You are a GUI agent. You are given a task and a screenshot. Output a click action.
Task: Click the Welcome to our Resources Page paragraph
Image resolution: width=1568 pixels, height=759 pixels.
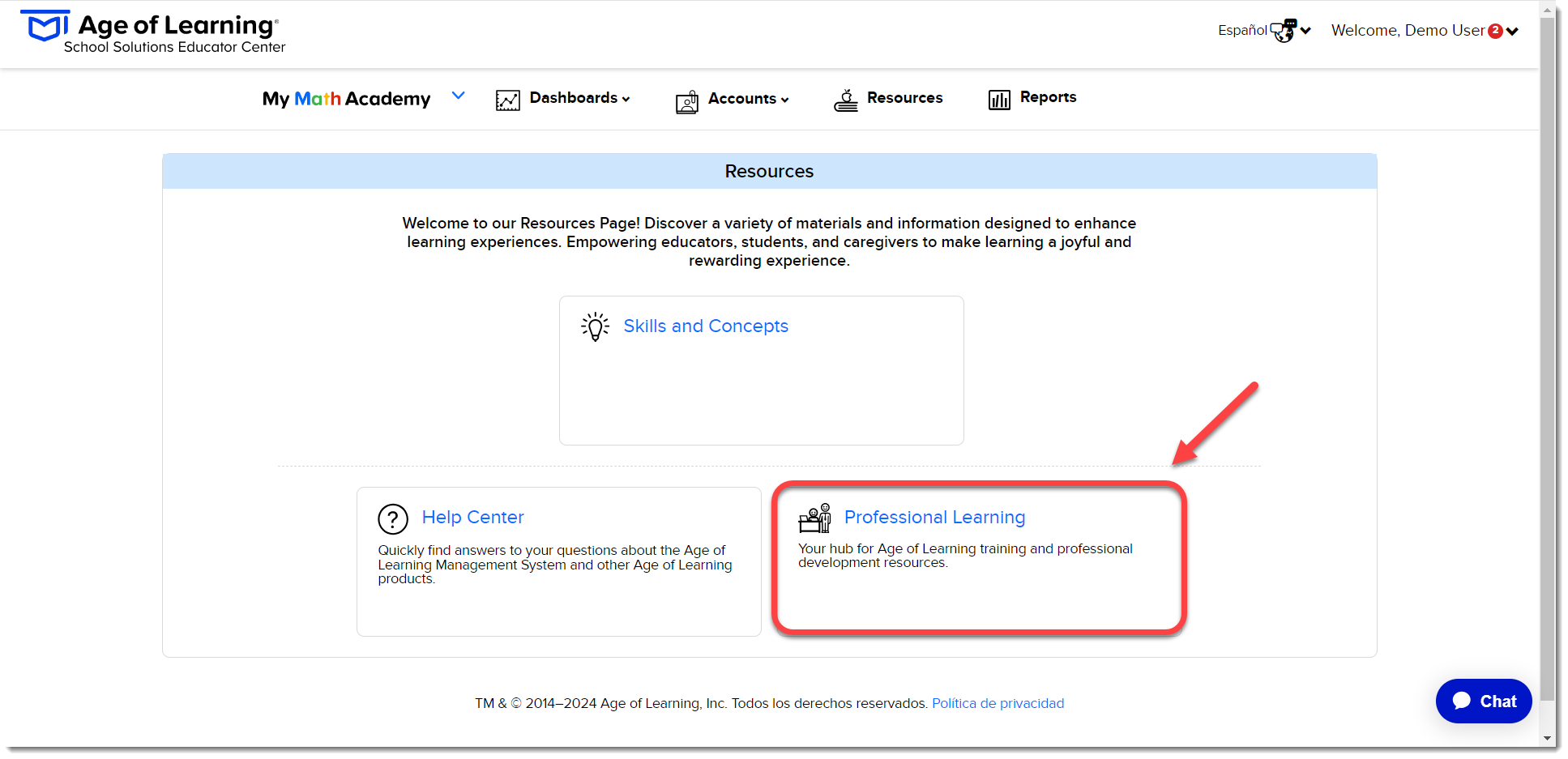[769, 241]
